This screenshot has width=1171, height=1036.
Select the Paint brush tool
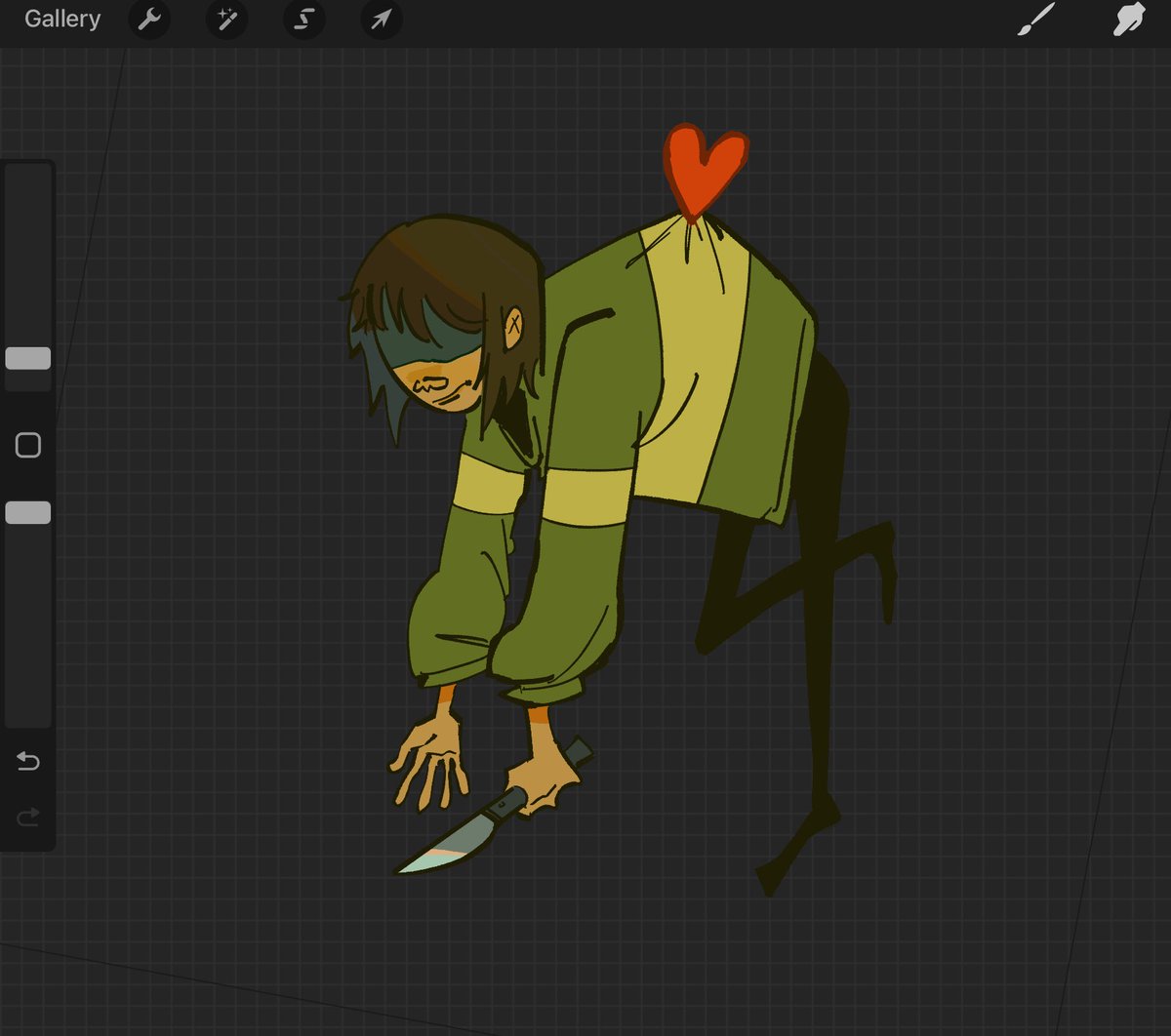(1036, 19)
